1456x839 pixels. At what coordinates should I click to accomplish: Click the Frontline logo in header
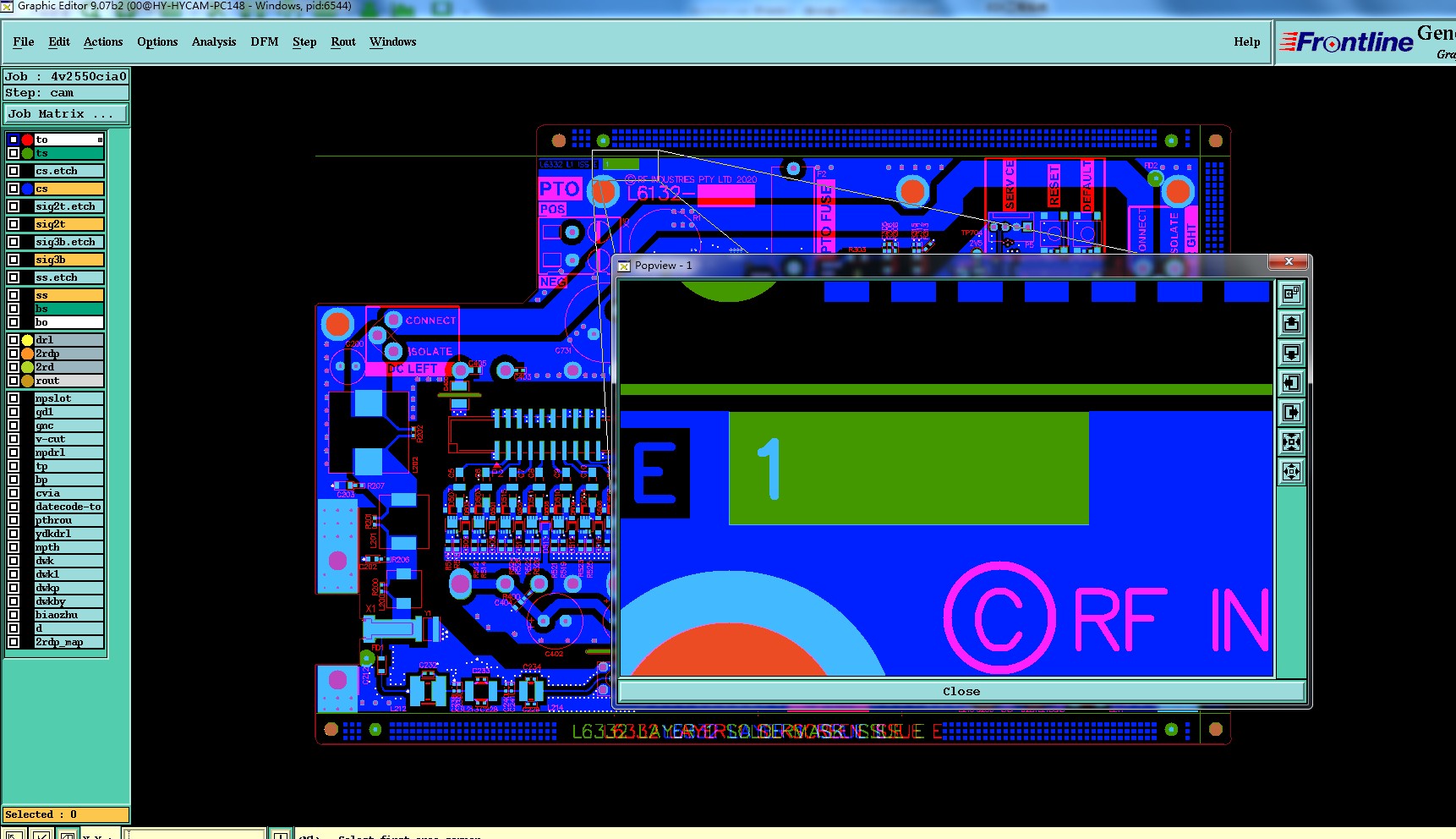[1346, 41]
